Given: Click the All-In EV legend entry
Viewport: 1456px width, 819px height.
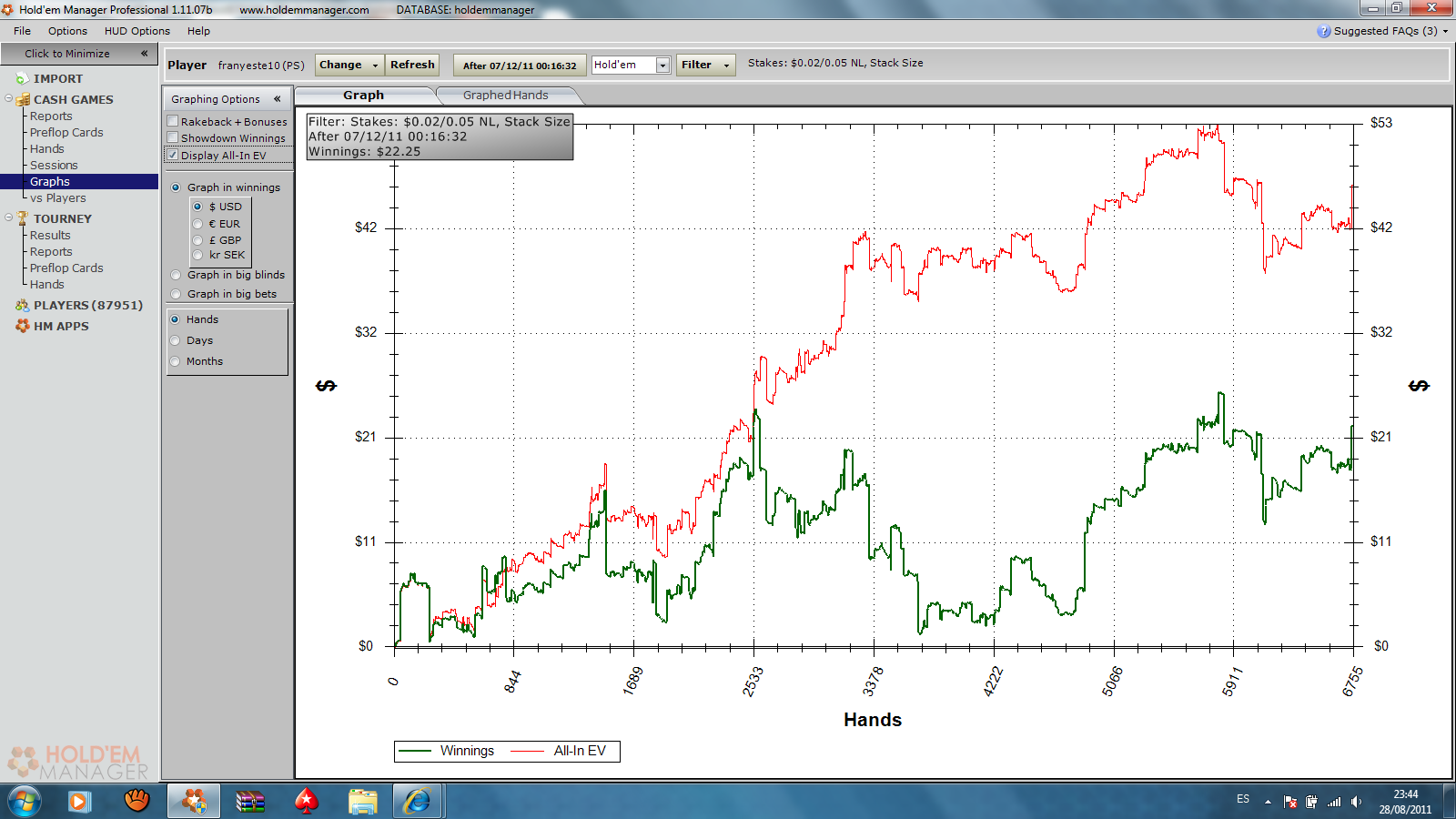Looking at the screenshot, I should click(558, 751).
